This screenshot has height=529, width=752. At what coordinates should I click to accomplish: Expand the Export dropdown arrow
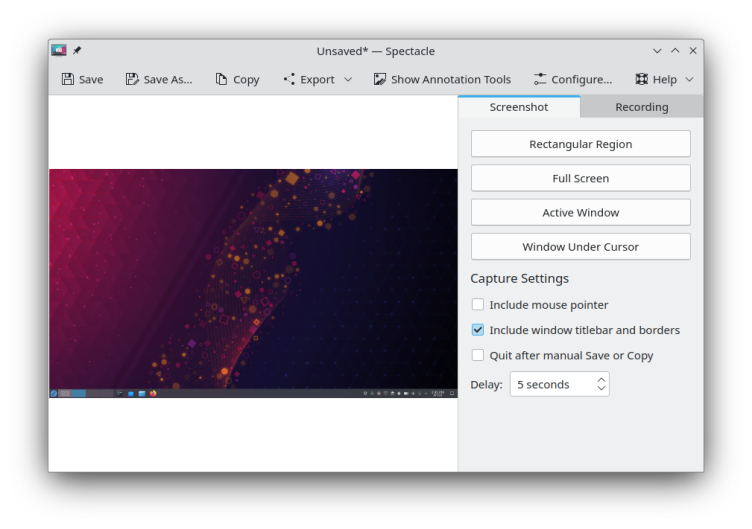point(348,79)
